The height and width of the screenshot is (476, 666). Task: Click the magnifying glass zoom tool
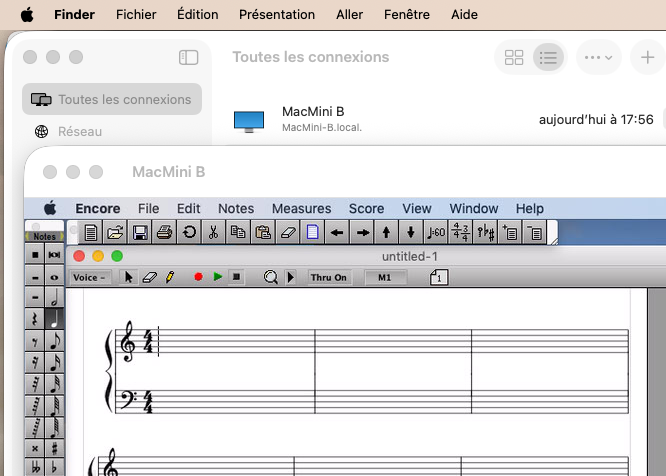270,277
